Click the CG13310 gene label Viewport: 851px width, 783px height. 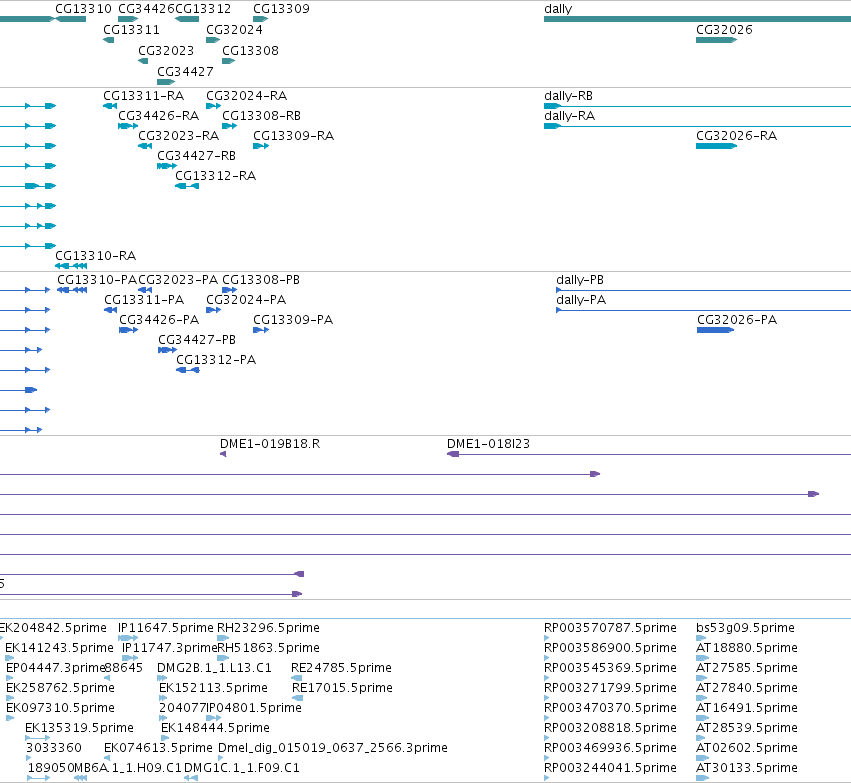point(84,9)
